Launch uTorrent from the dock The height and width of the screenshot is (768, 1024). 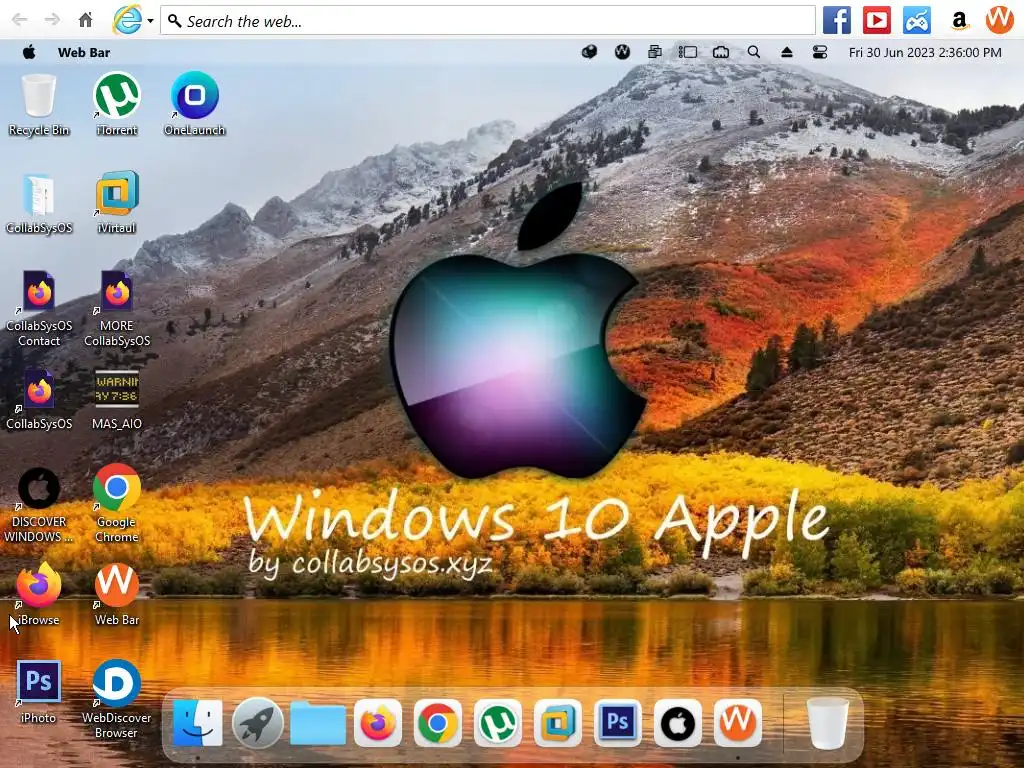(498, 723)
